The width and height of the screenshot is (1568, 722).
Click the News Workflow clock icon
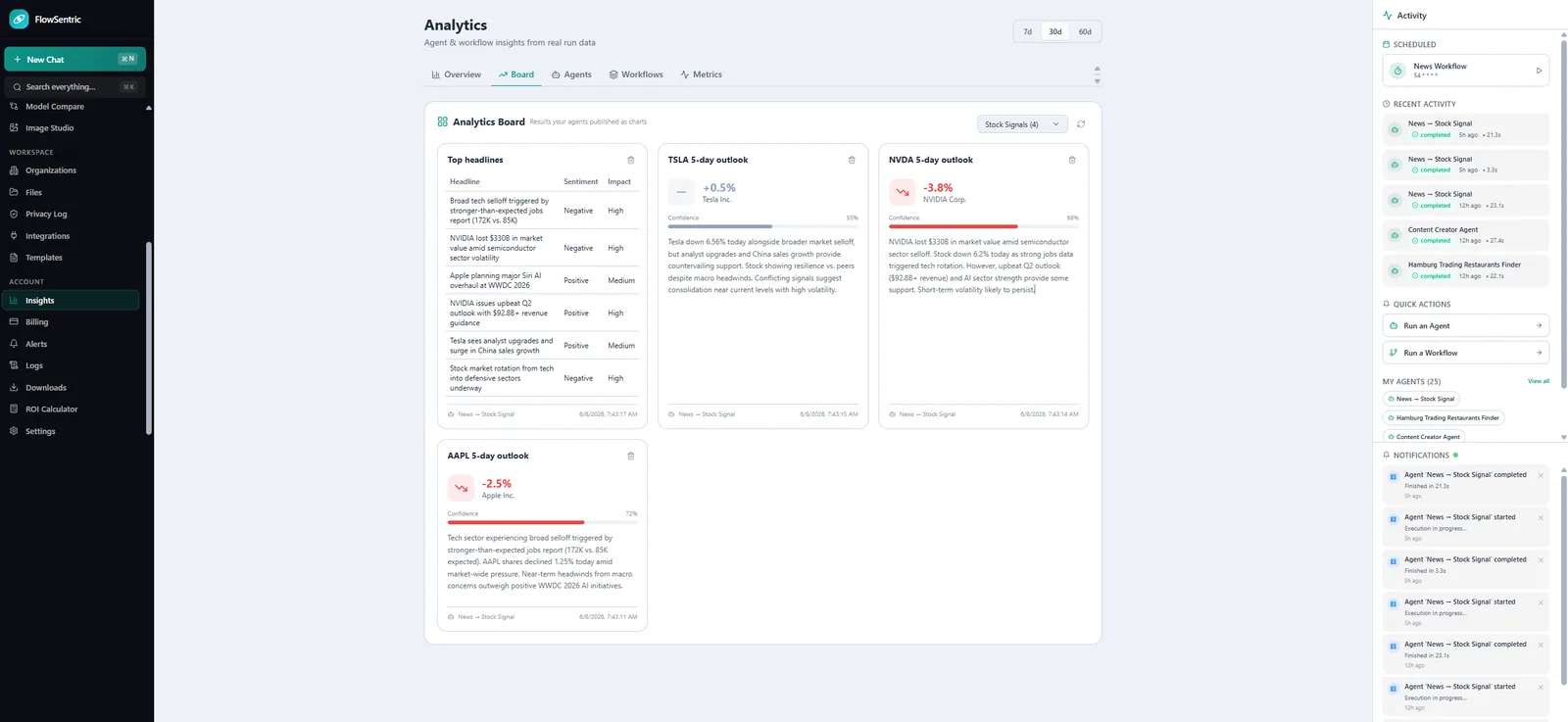point(1397,71)
